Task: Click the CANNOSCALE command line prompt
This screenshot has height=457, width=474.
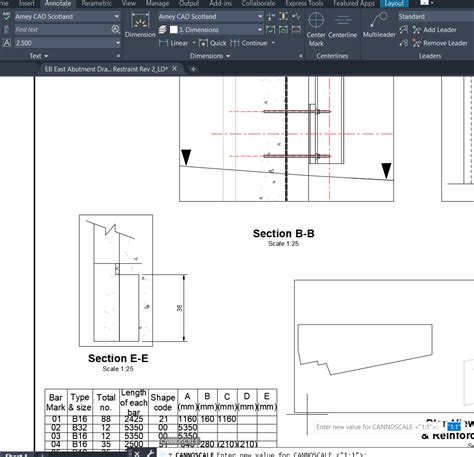Action: click(x=270, y=454)
